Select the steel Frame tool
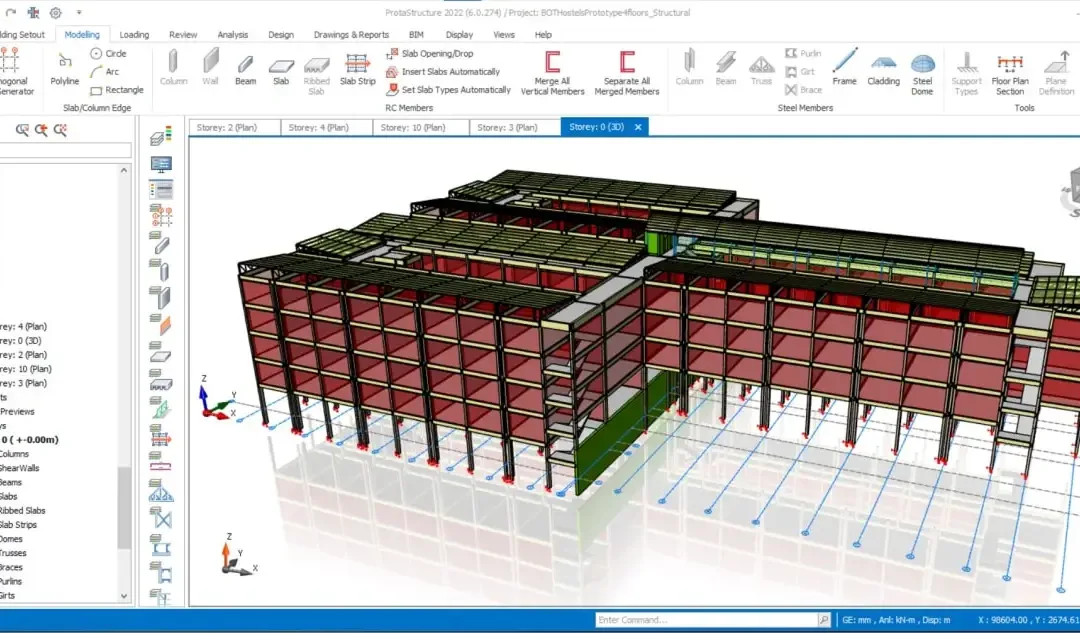The height and width of the screenshot is (633, 1080). click(844, 68)
